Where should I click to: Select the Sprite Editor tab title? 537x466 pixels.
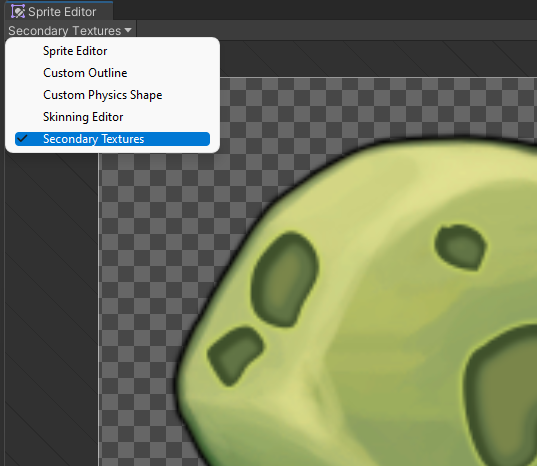[62, 12]
